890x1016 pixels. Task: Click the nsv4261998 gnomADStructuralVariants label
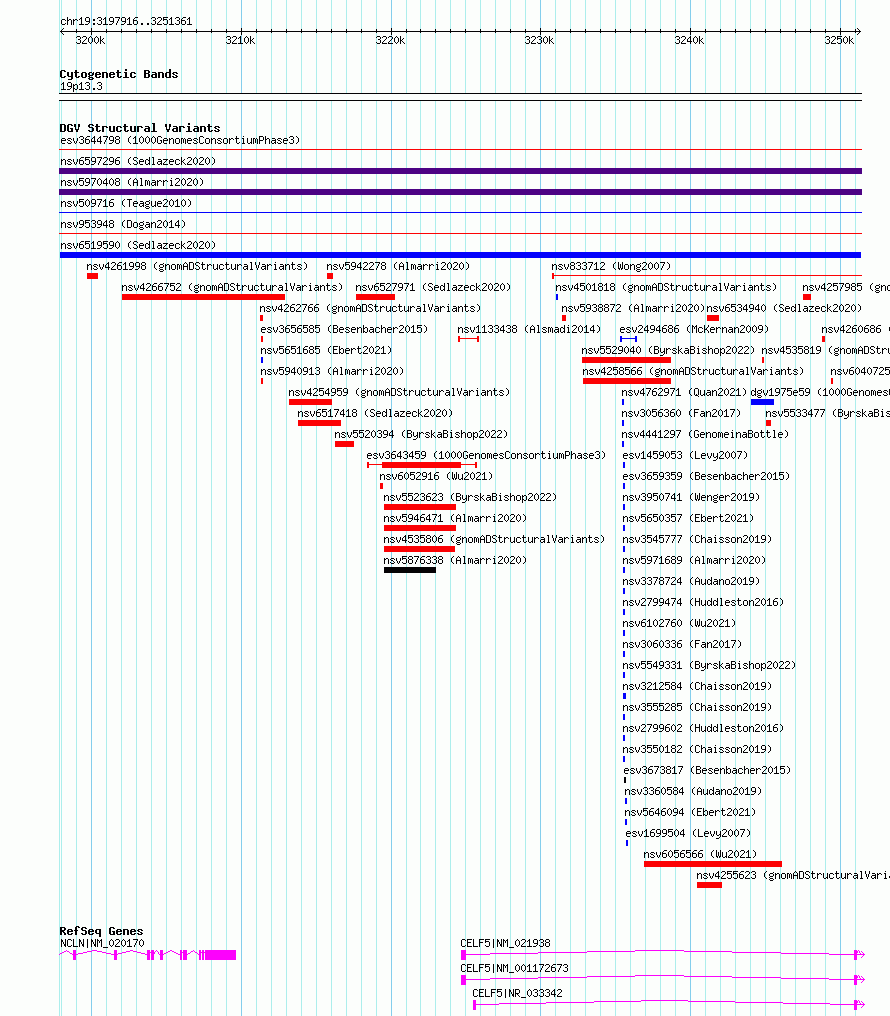point(197,266)
